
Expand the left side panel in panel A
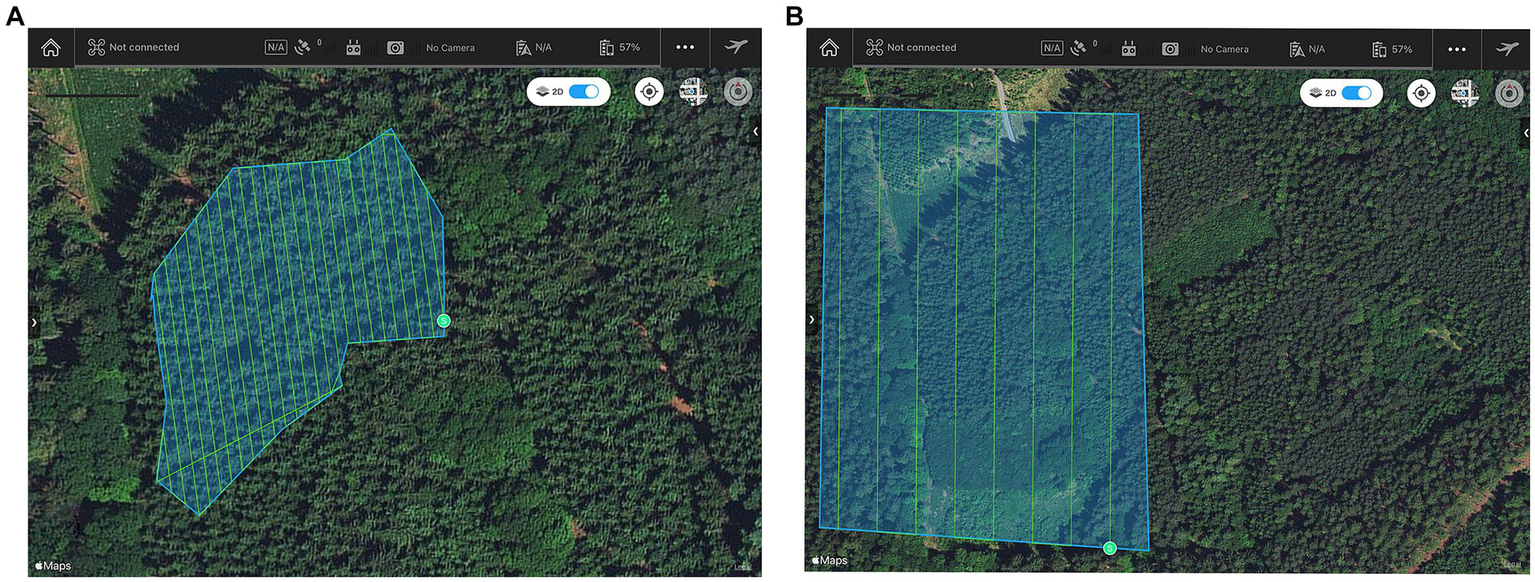click(x=34, y=322)
